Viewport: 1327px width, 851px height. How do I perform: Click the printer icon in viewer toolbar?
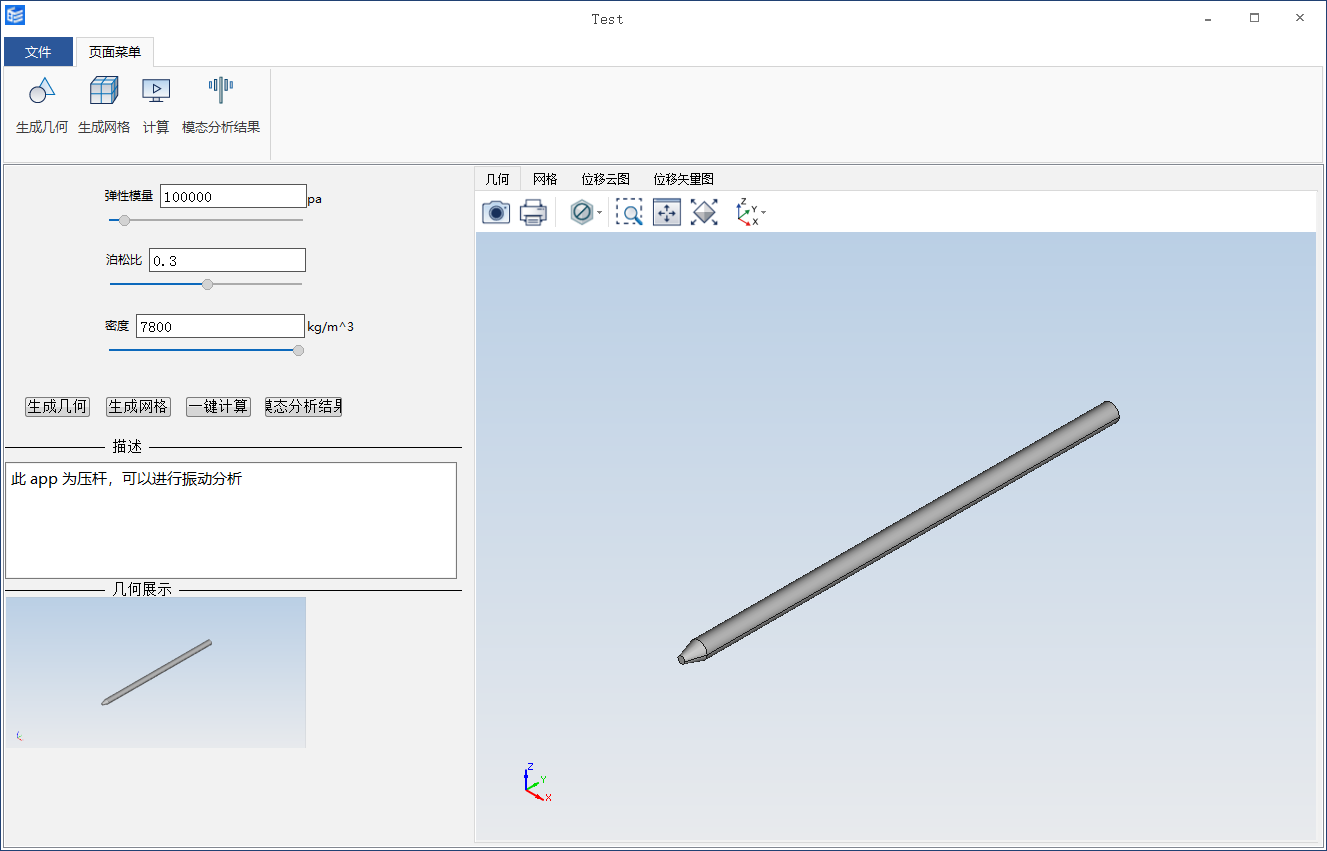click(533, 212)
